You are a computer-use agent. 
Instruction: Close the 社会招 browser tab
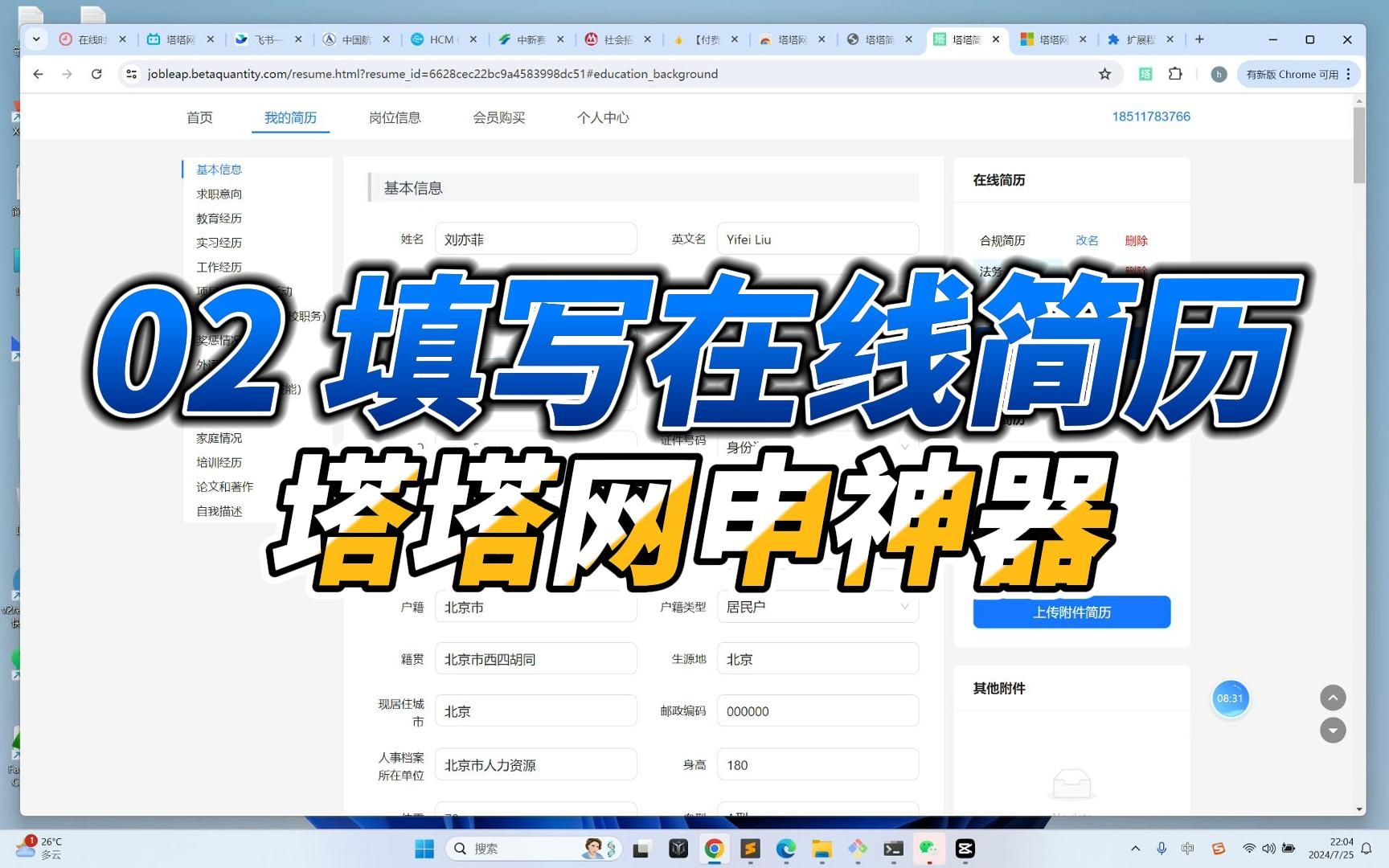(647, 39)
